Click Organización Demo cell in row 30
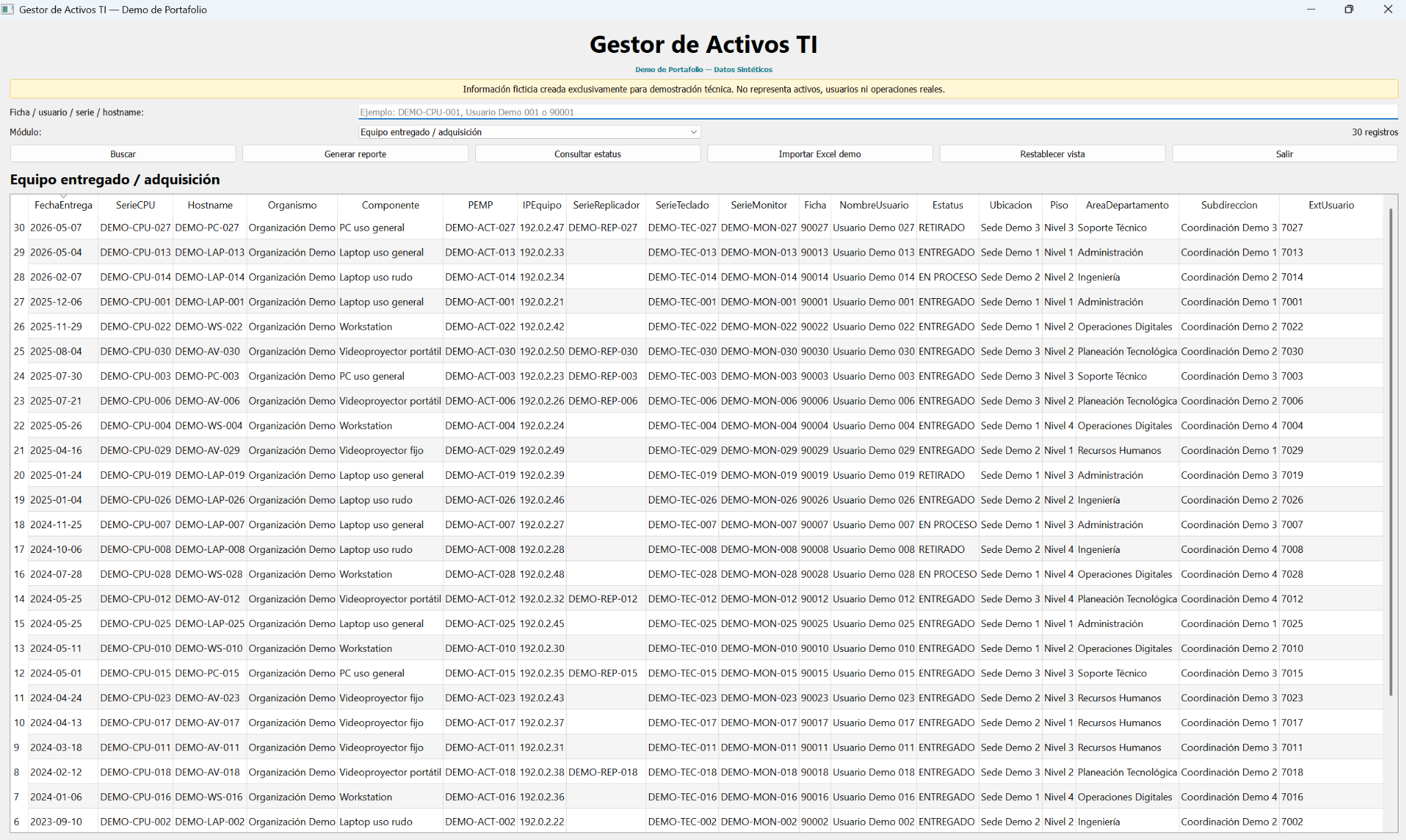Screen dimensions: 1406x840 292,227
